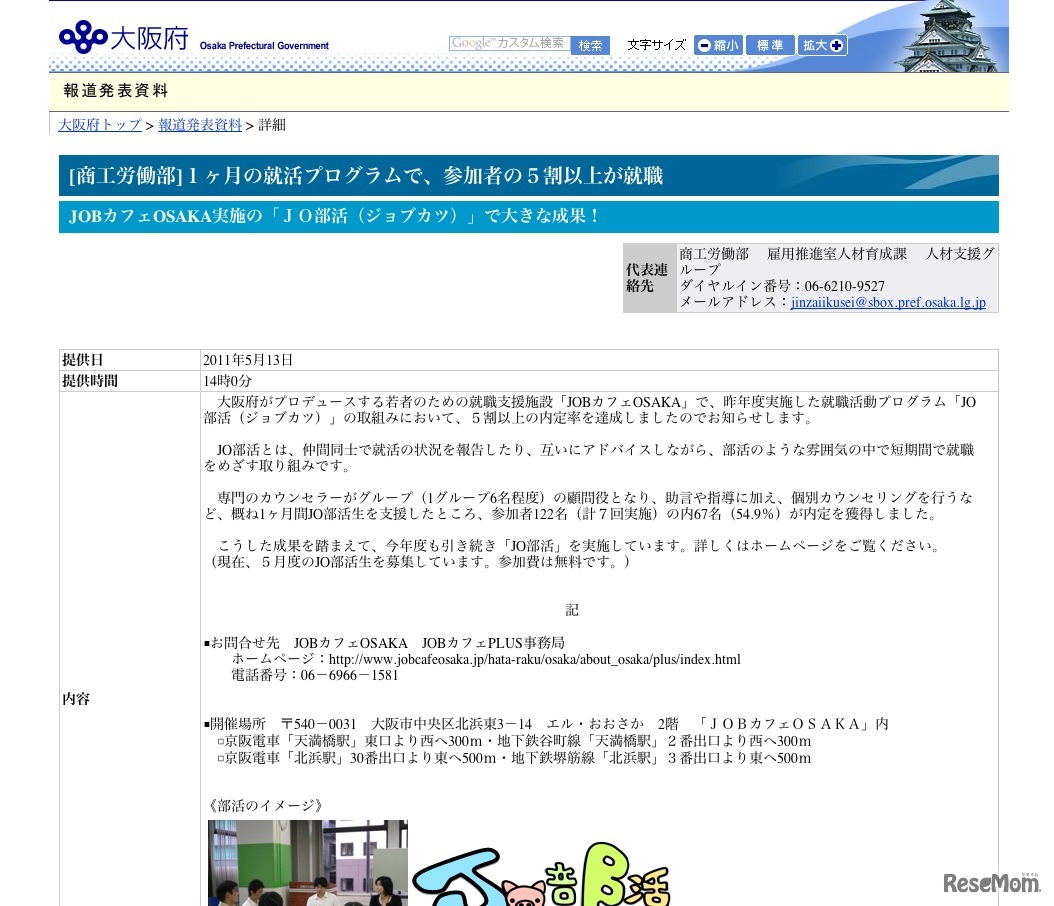This screenshot has height=906, width=1054.
Task: Click the headline about 5割以上が就職
Action: coord(366,176)
